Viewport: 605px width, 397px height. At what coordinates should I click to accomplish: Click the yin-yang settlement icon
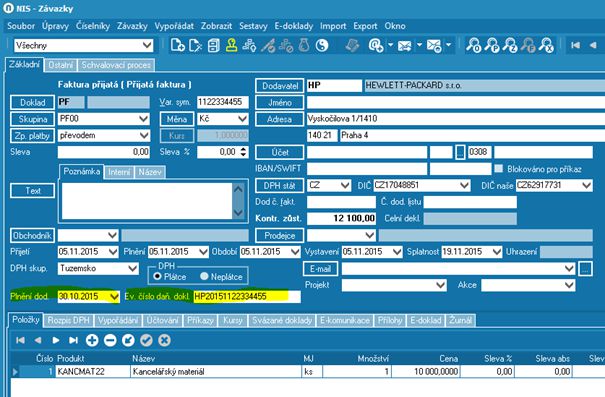click(x=321, y=46)
